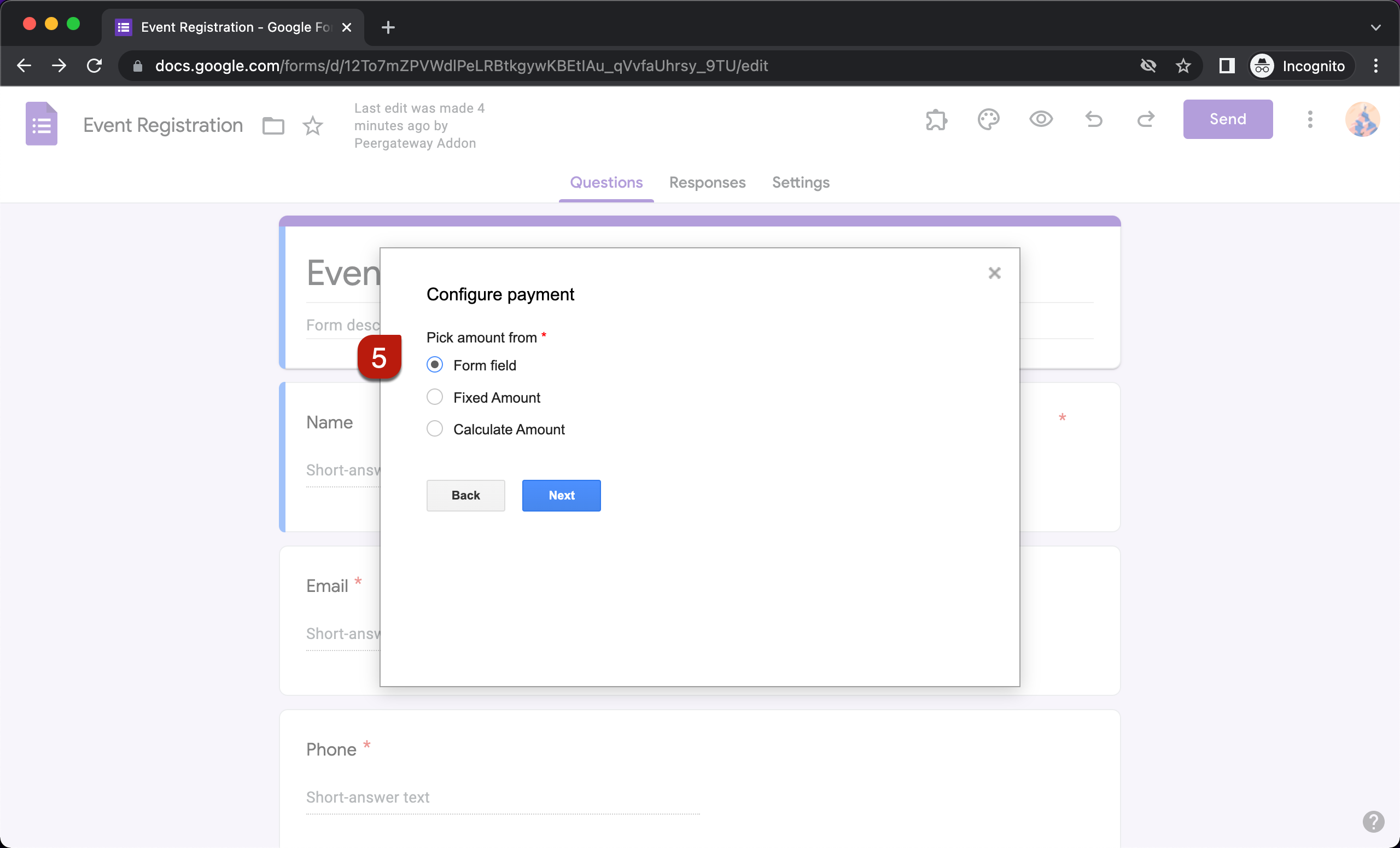Click inside the browser address bar

454,65
